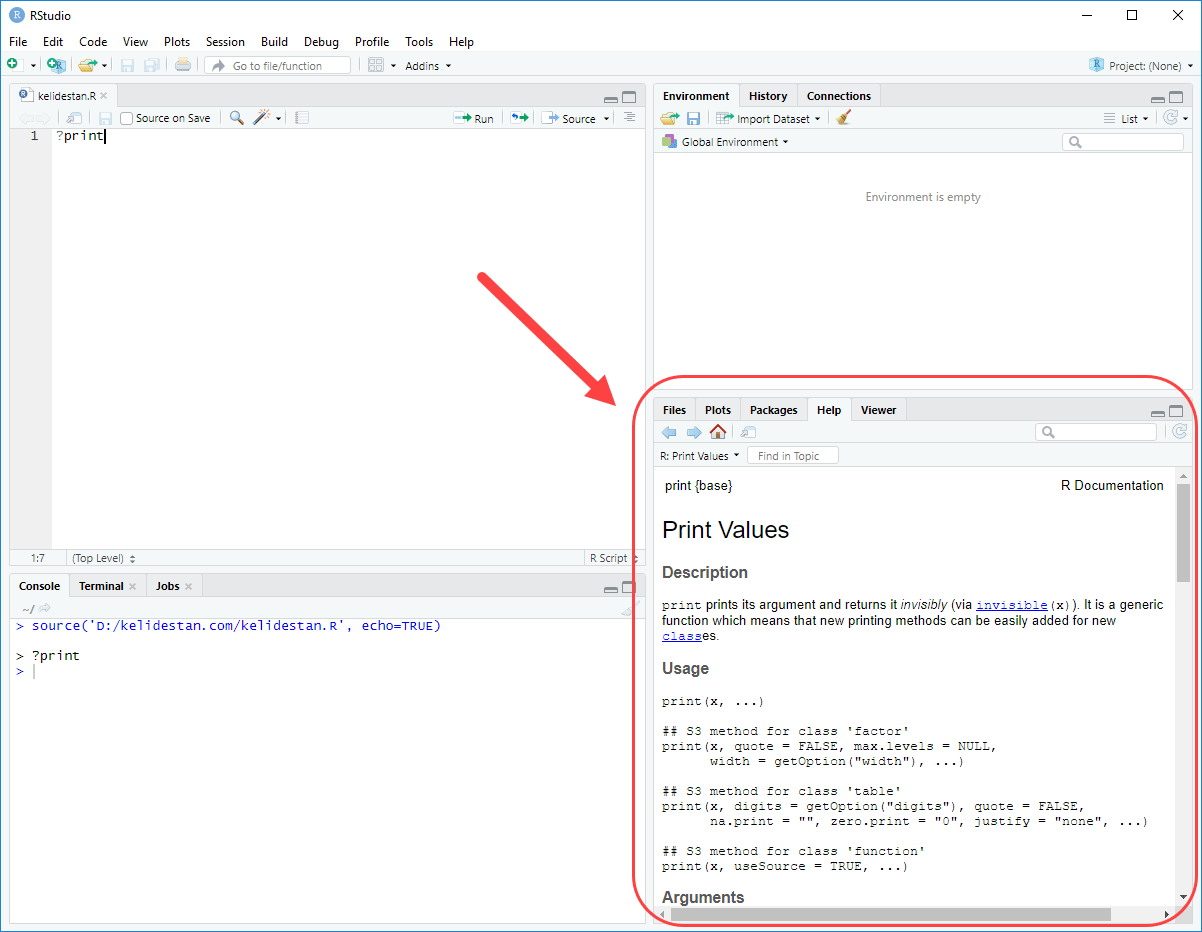Go forward in Help with right arrow

693,432
